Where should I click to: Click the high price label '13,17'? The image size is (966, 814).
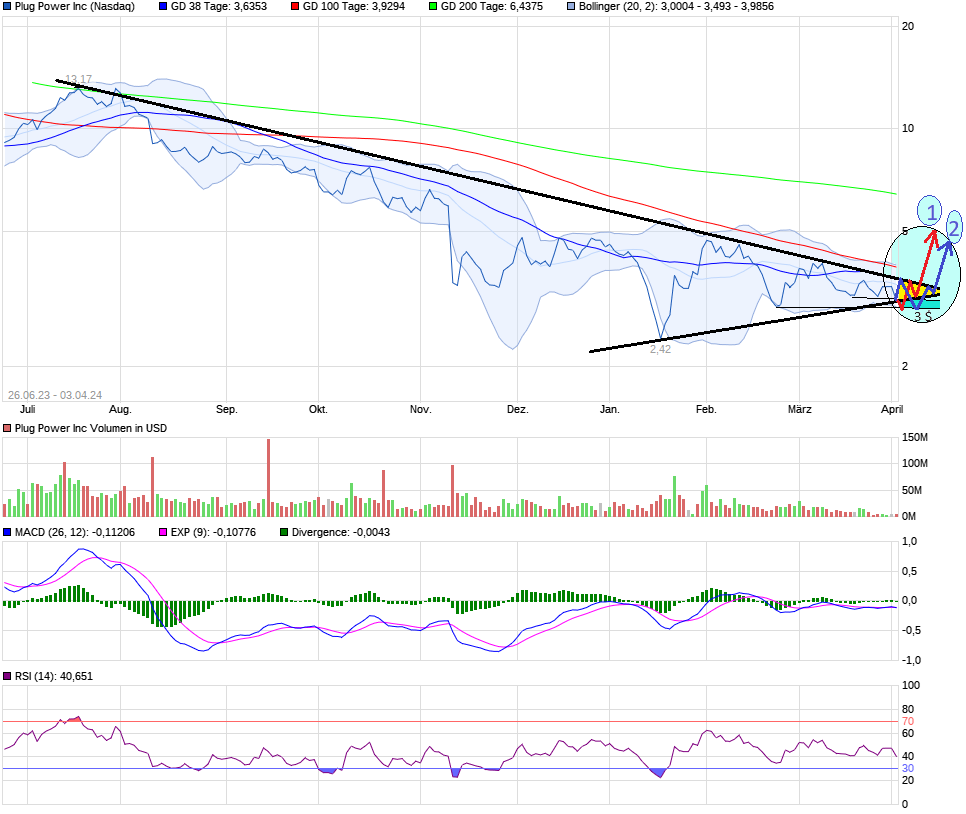point(78,79)
